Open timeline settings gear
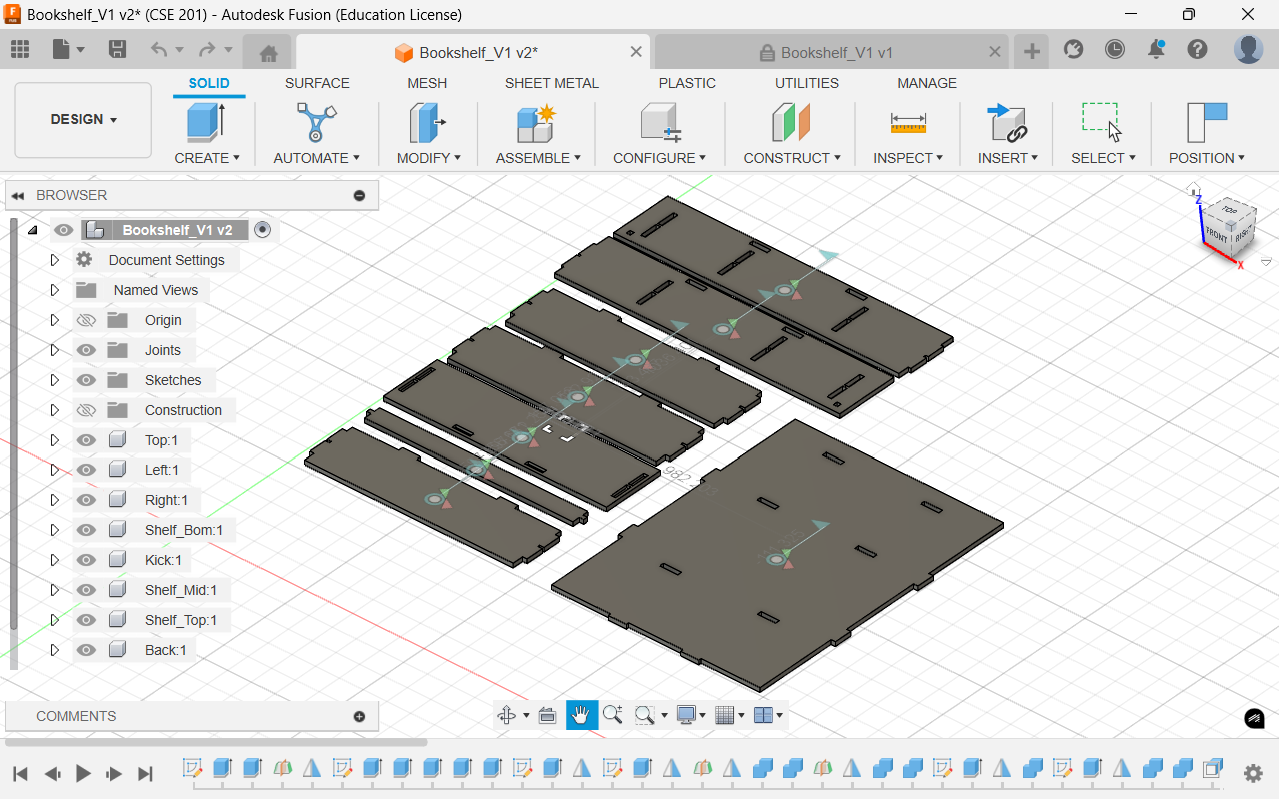Viewport: 1279px width, 799px height. pyautogui.click(x=1253, y=773)
